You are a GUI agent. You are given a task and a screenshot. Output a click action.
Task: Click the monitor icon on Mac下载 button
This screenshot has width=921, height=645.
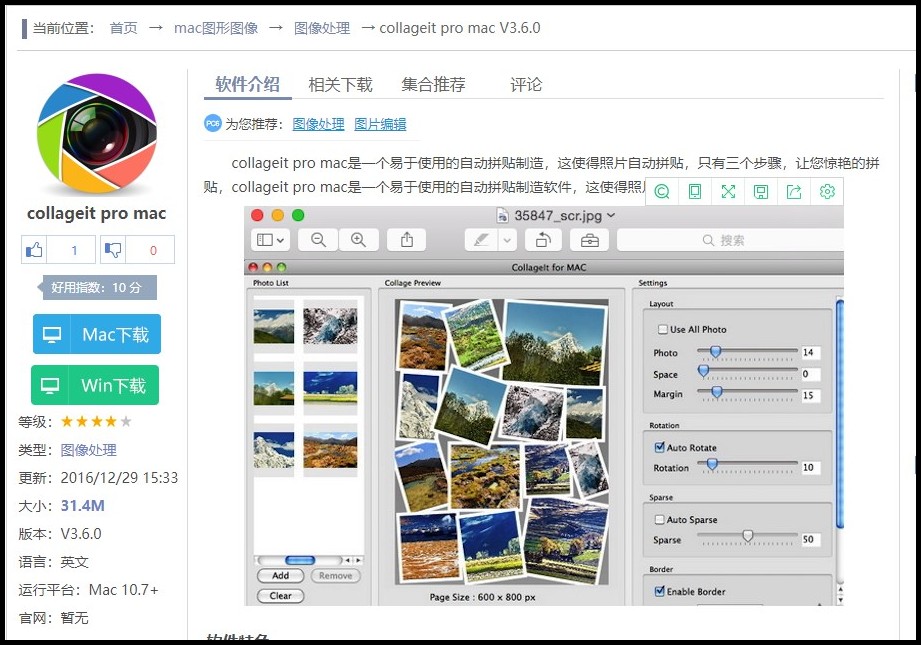point(52,335)
